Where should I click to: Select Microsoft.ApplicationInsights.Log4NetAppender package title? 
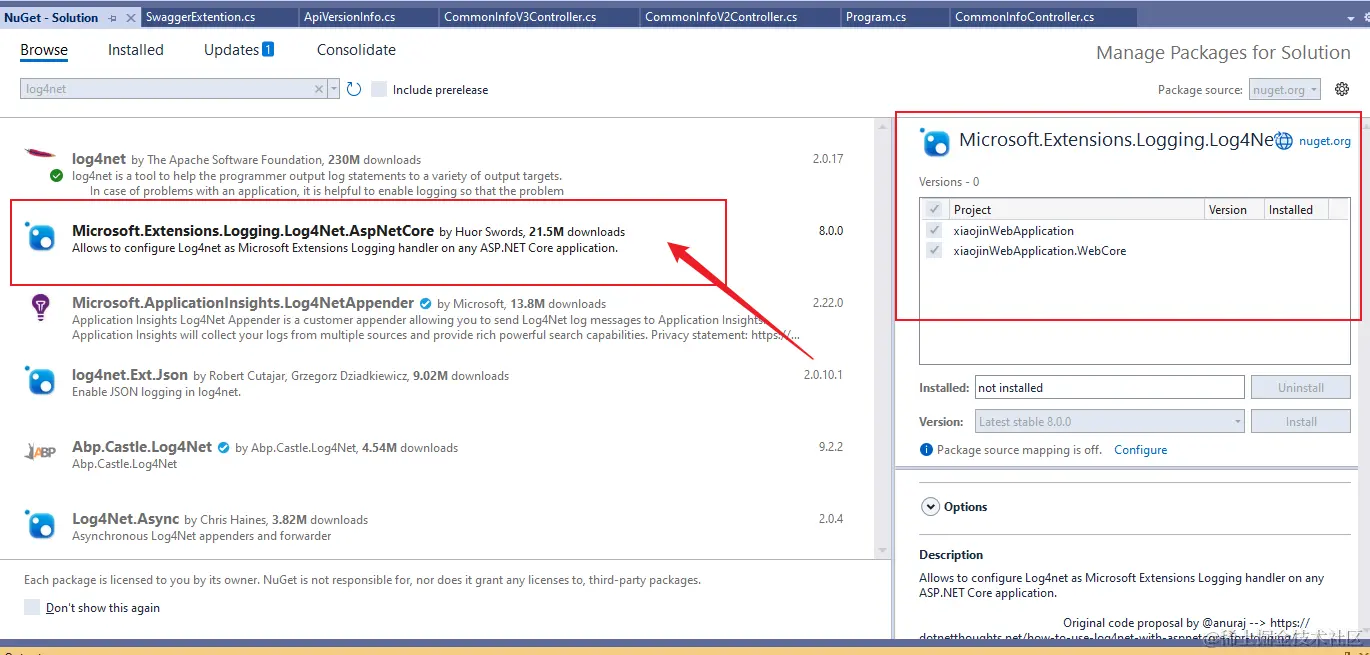243,302
